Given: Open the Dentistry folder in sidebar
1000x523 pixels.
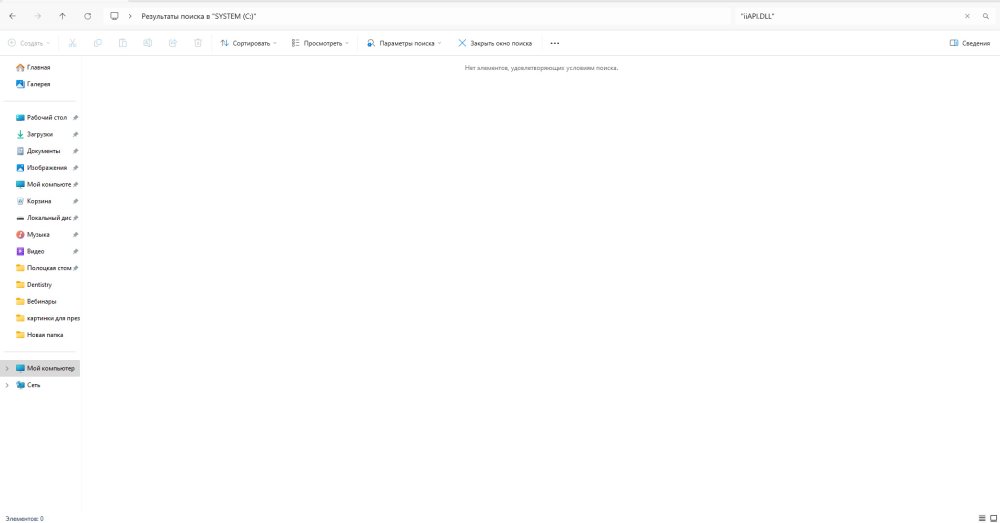Looking at the screenshot, I should click(x=38, y=284).
